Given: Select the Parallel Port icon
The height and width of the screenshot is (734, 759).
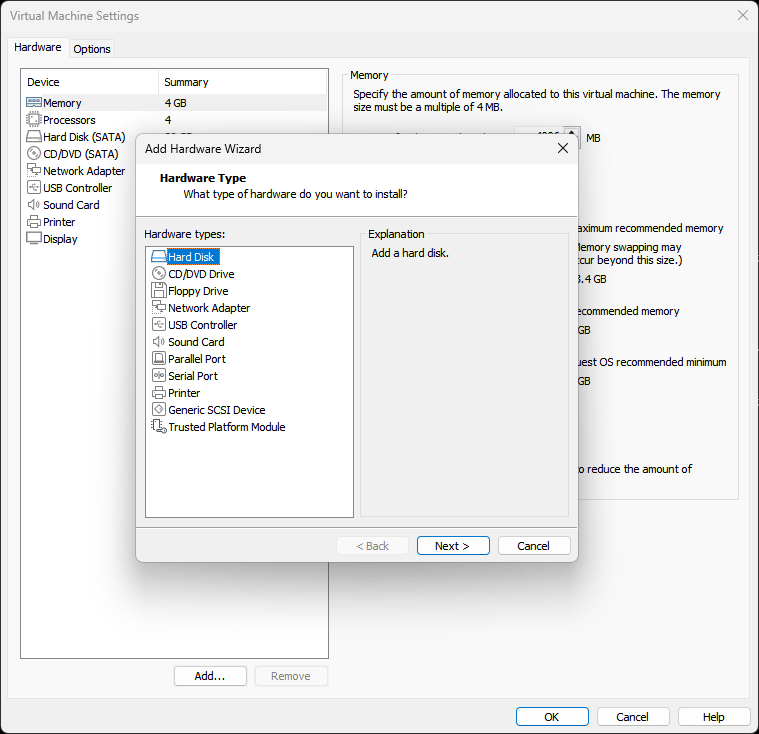Looking at the screenshot, I should pyautogui.click(x=158, y=359).
